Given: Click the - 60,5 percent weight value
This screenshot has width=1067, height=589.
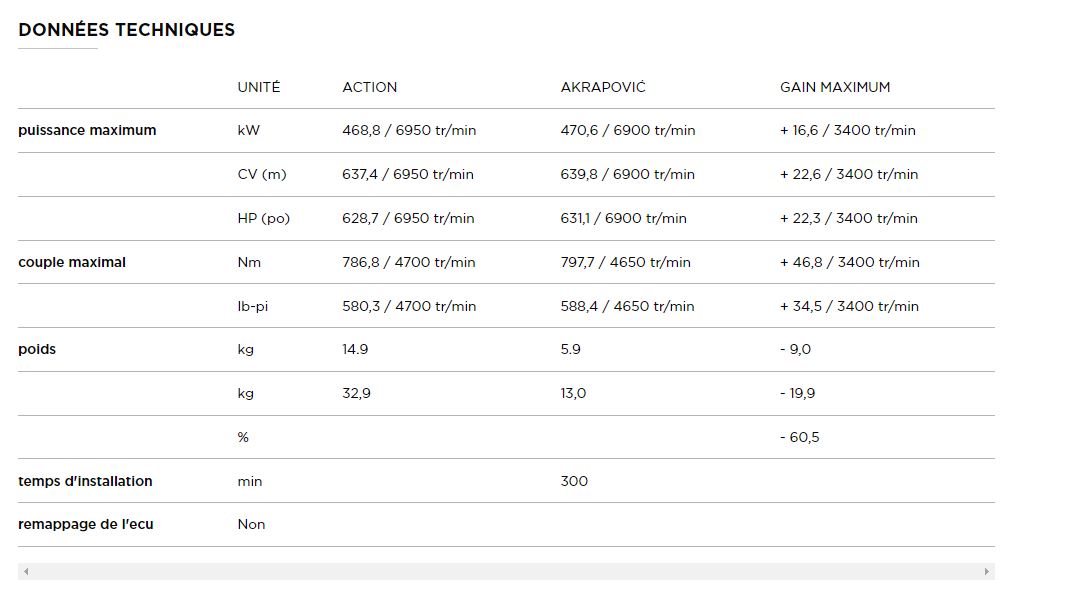Looking at the screenshot, I should point(799,437).
